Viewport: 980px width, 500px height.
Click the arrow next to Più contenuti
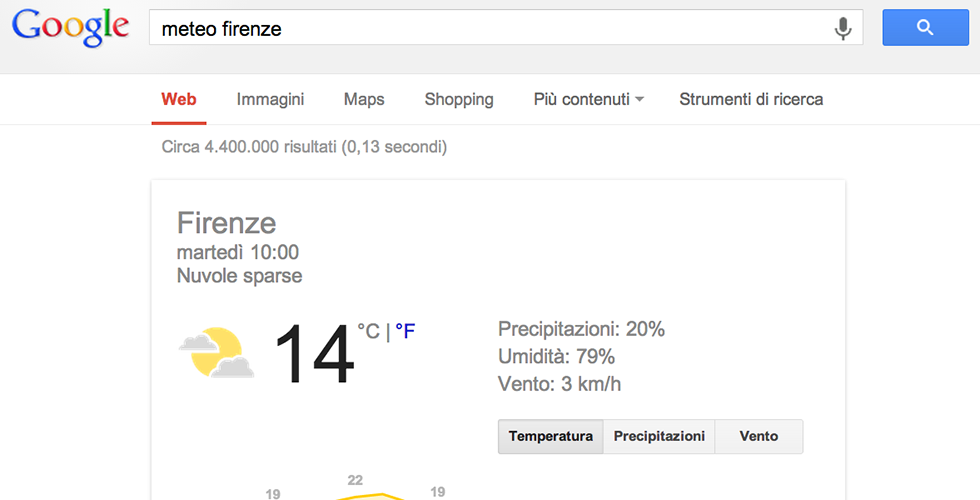click(640, 100)
